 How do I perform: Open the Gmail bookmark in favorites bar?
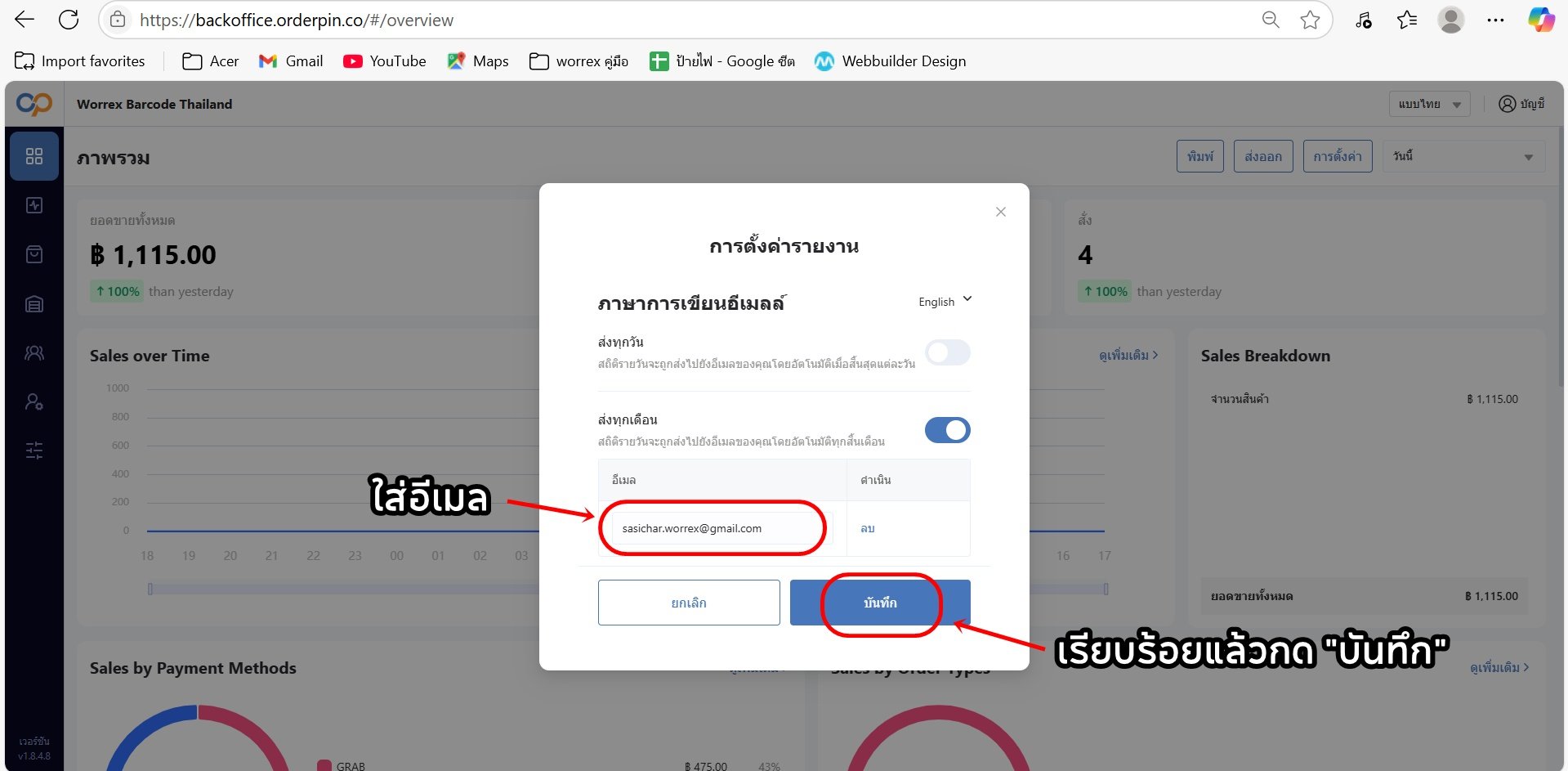[x=291, y=61]
